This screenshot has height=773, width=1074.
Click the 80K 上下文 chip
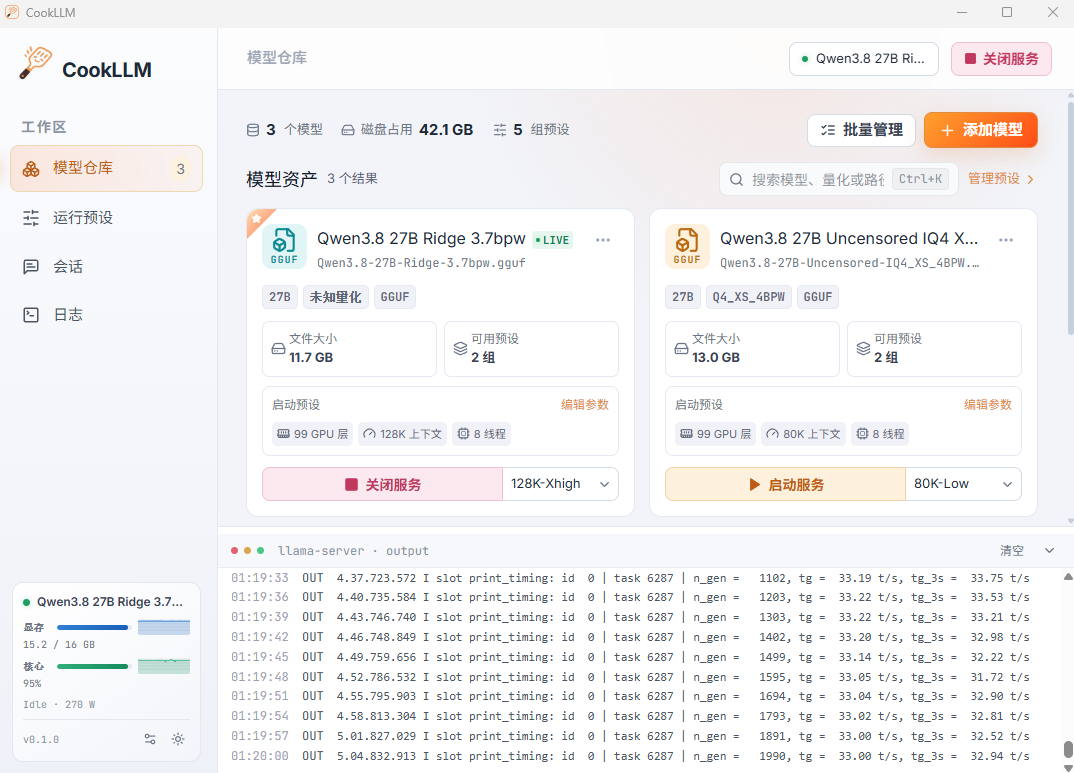803,434
